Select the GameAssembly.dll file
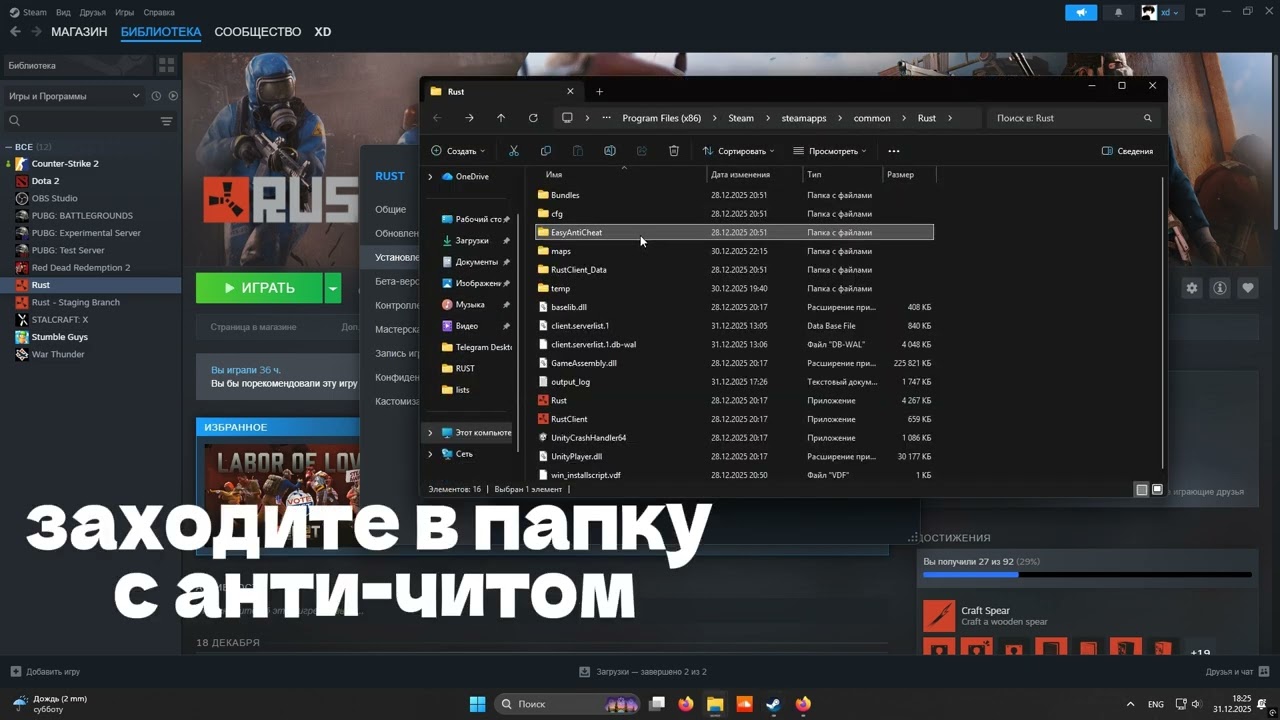 click(734, 363)
